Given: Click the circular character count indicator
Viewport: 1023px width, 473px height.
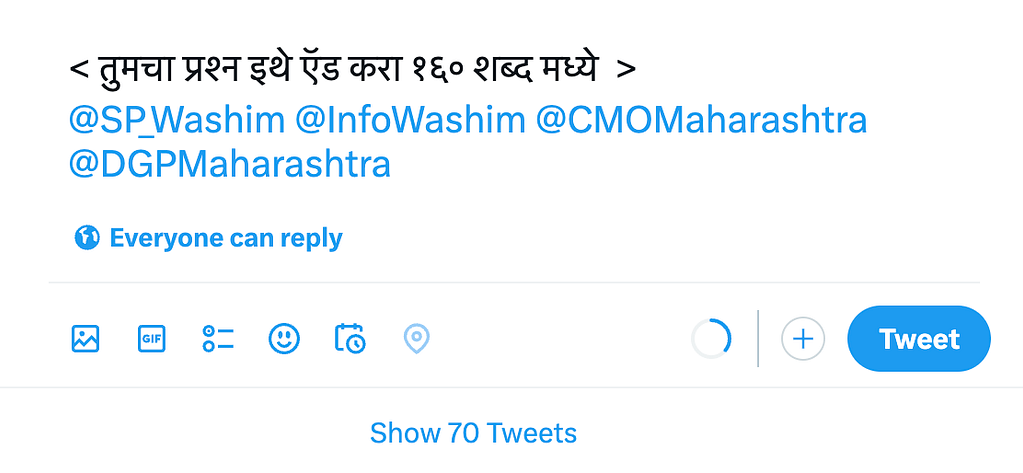Looking at the screenshot, I should pos(711,339).
